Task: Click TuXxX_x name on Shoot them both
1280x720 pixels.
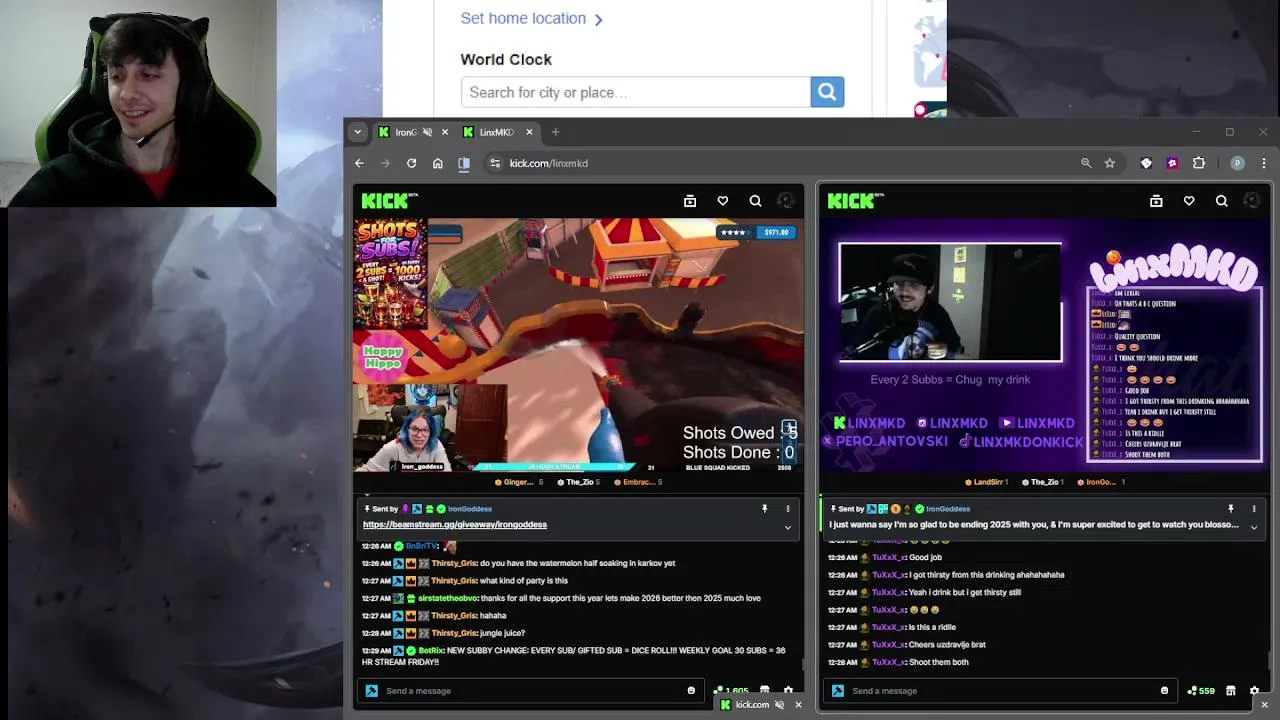Action: click(x=888, y=662)
